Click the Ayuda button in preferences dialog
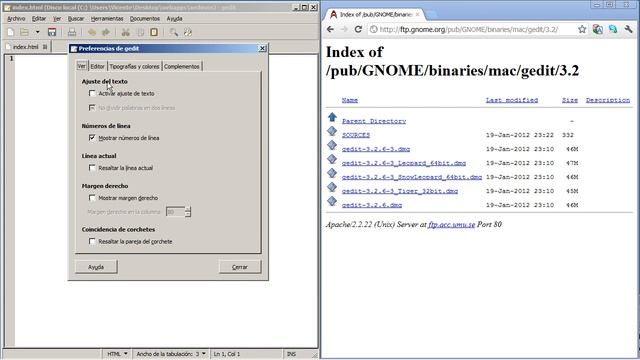Screen dimensions: 640x360 pos(96,267)
